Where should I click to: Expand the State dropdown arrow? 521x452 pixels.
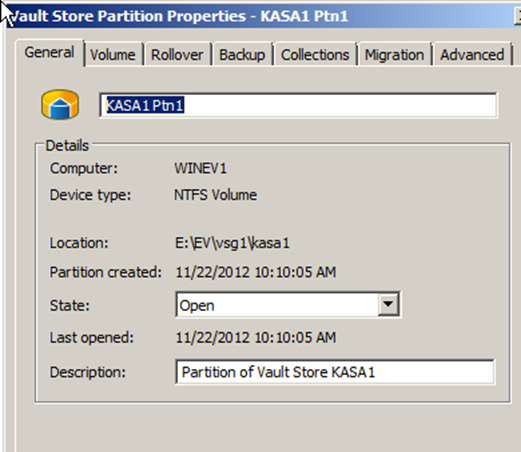tap(388, 304)
